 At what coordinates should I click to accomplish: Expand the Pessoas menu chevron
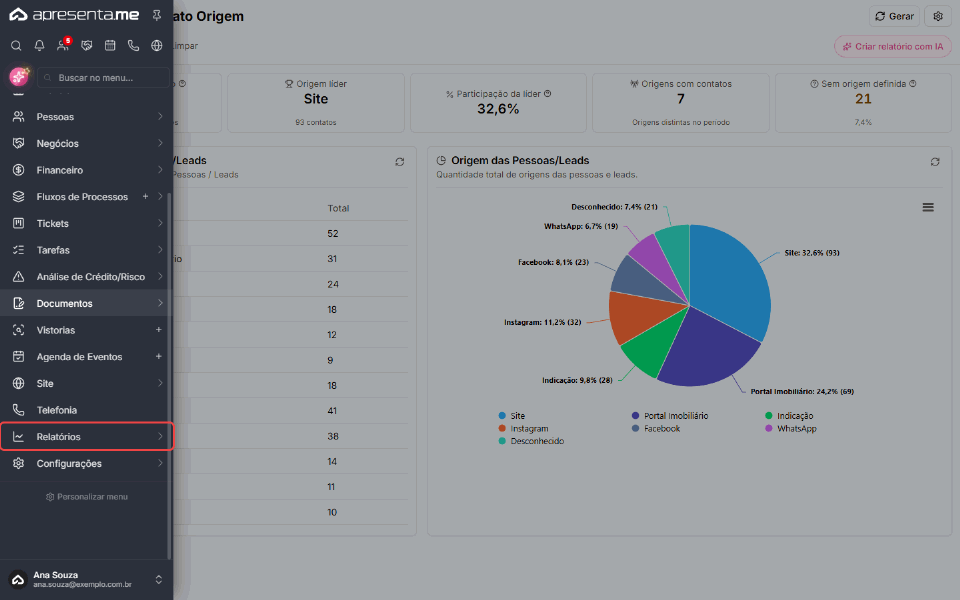(x=160, y=116)
